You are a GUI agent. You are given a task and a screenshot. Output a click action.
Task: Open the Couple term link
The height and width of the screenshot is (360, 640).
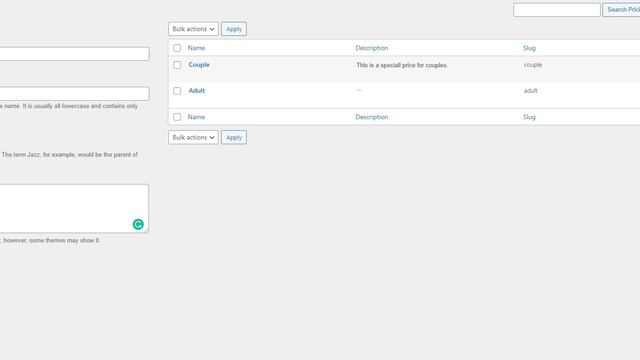pos(199,64)
